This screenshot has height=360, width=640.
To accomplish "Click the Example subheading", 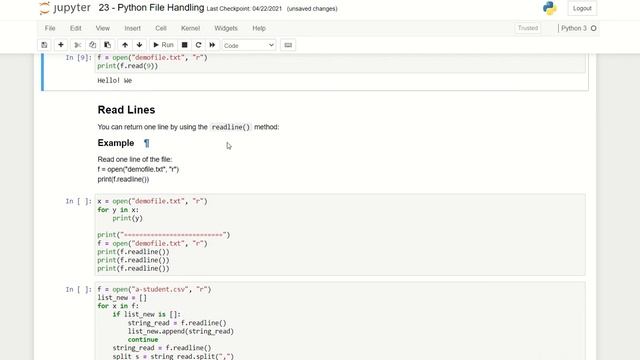I will [116, 143].
